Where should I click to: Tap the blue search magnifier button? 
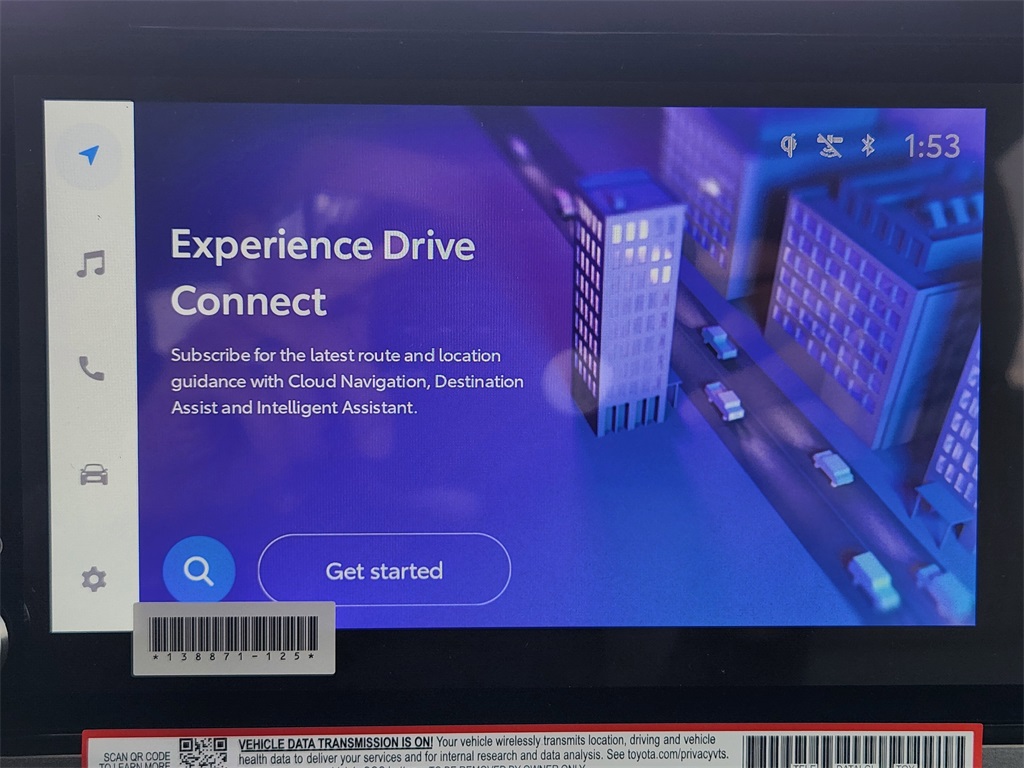(x=199, y=571)
